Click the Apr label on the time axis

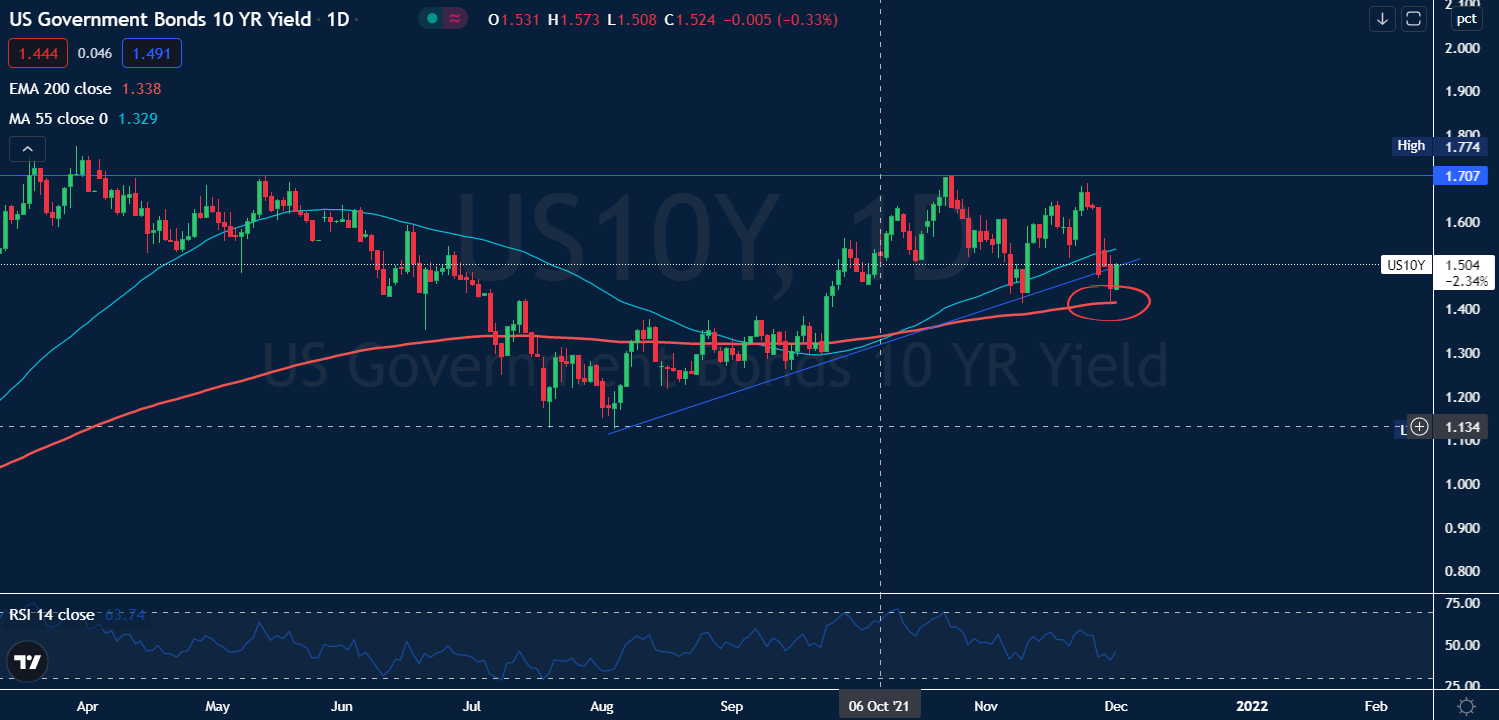87,706
